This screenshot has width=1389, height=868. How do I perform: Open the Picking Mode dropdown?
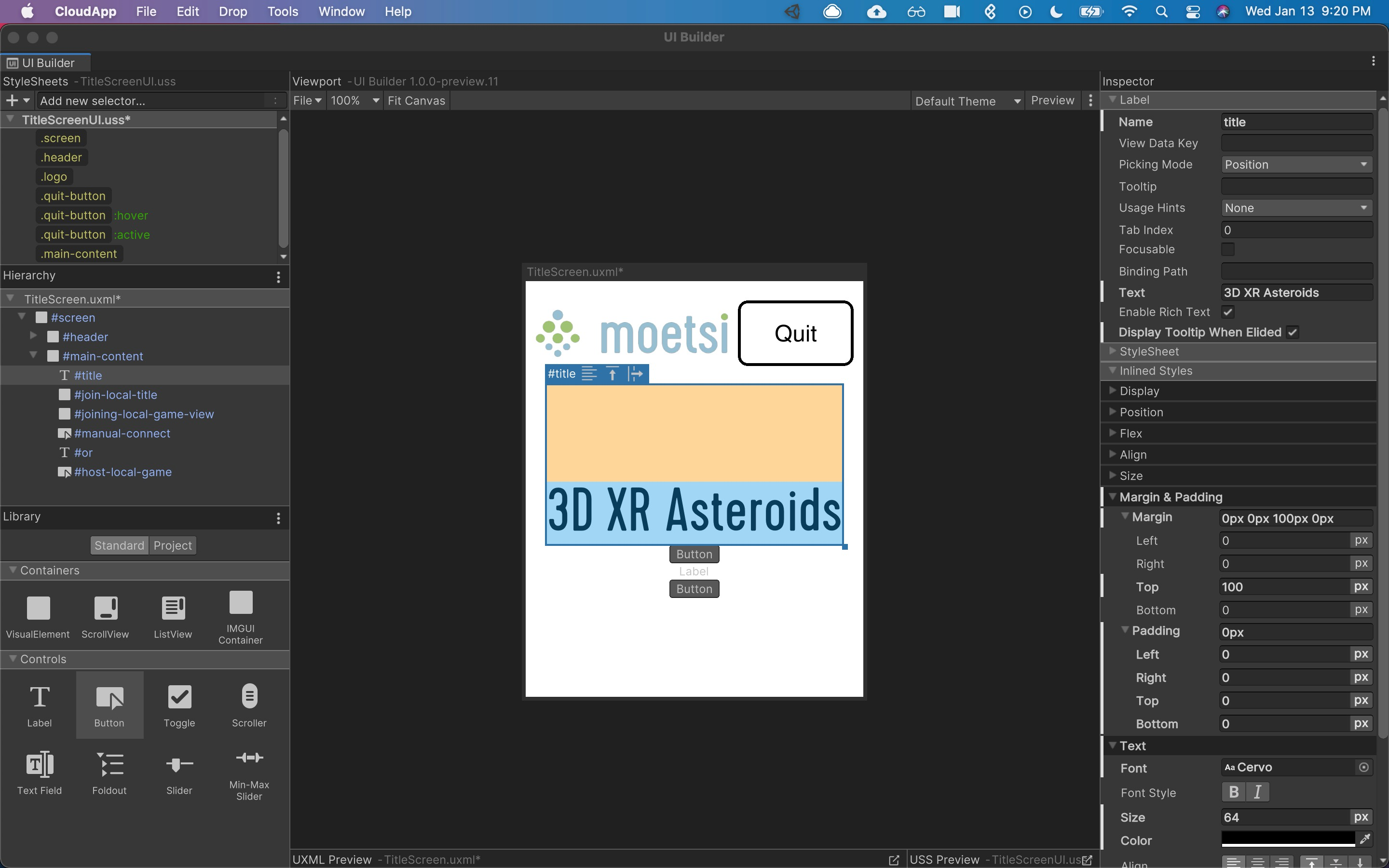click(1296, 165)
